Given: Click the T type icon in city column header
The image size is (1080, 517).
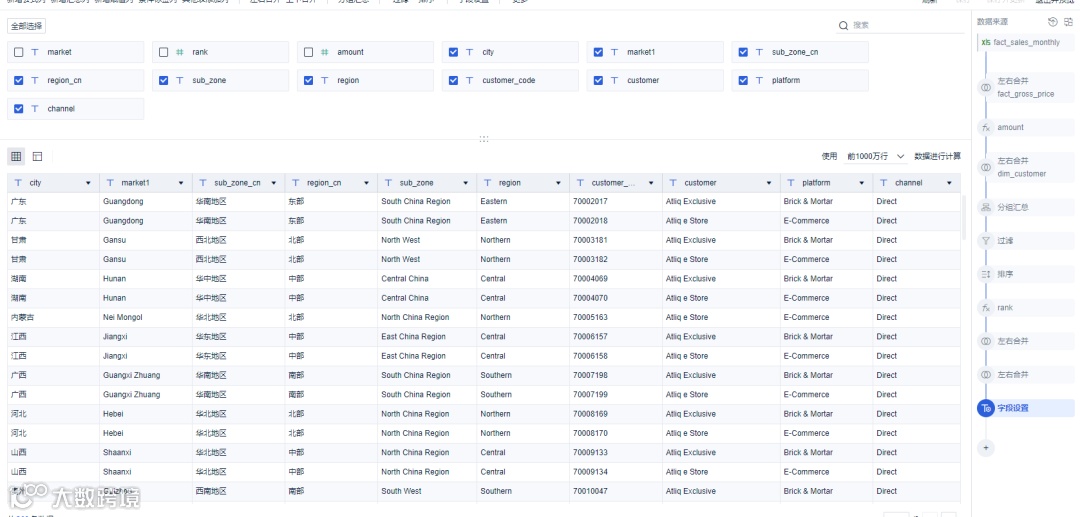Looking at the screenshot, I should (17, 183).
